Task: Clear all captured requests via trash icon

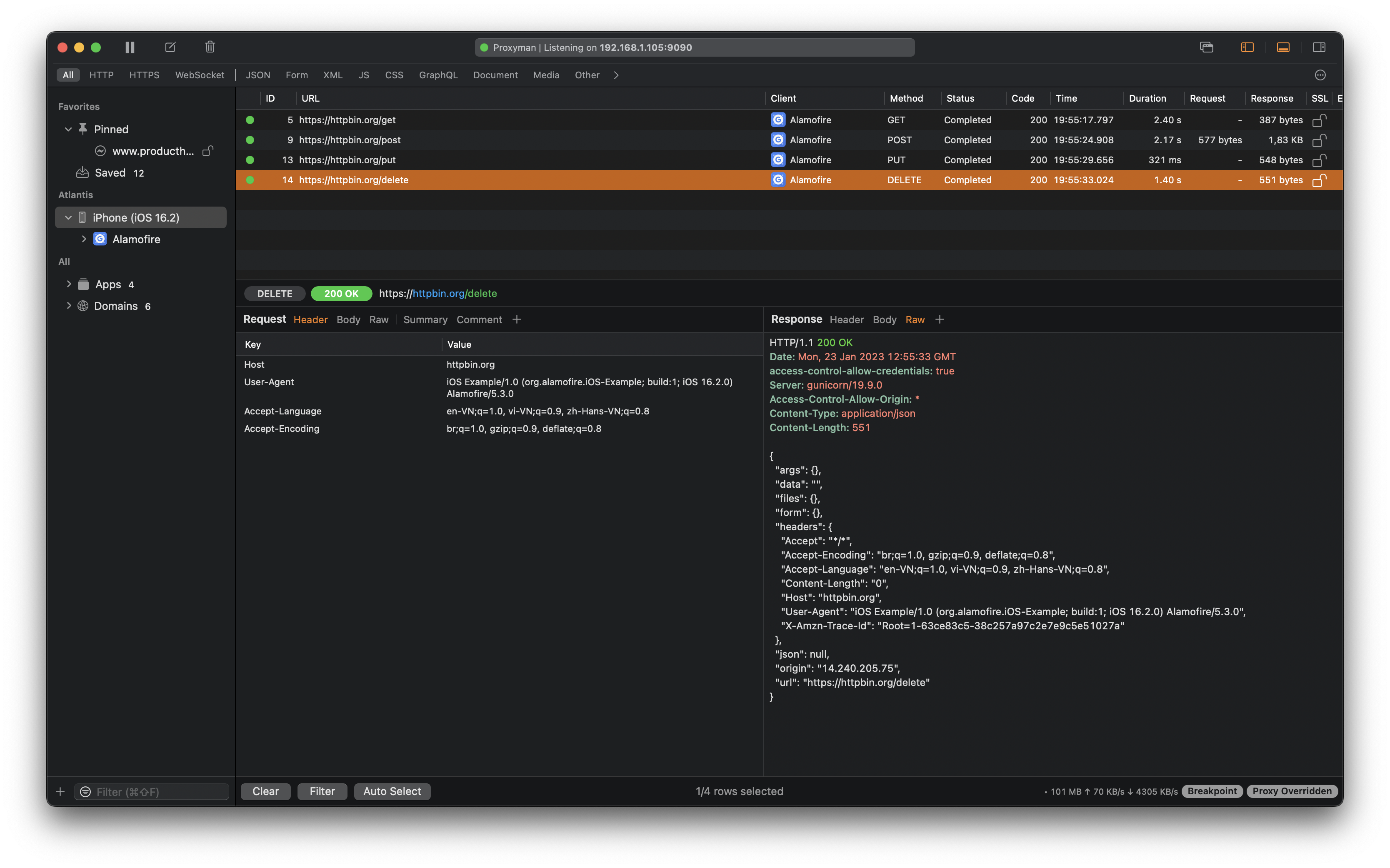Action: point(210,47)
